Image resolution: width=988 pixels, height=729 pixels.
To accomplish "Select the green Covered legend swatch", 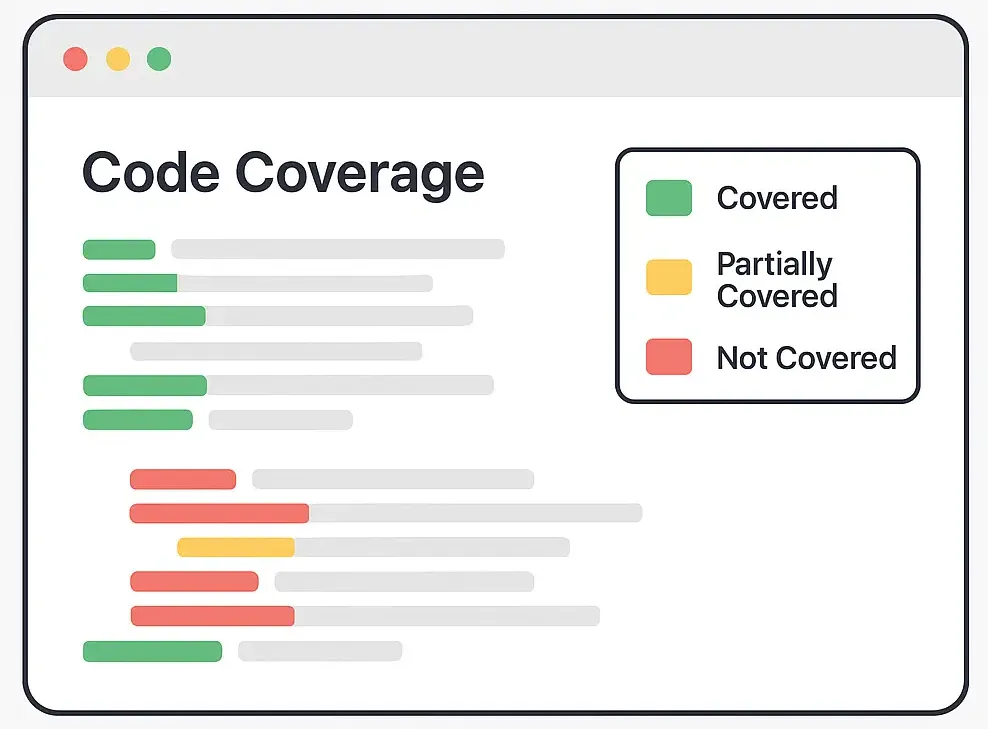I will click(x=669, y=198).
